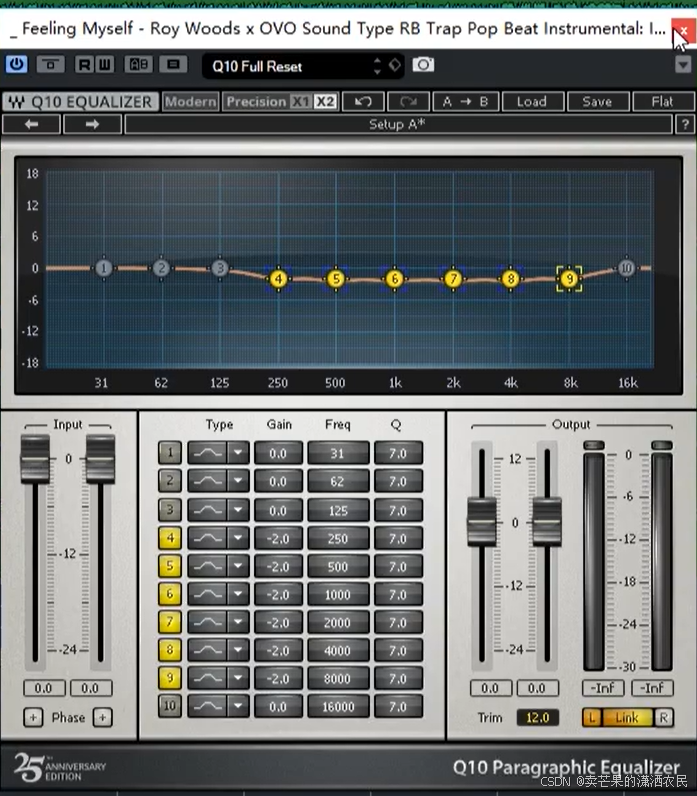Open filter type dropdown for band 1
The image size is (697, 796).
coord(238,452)
